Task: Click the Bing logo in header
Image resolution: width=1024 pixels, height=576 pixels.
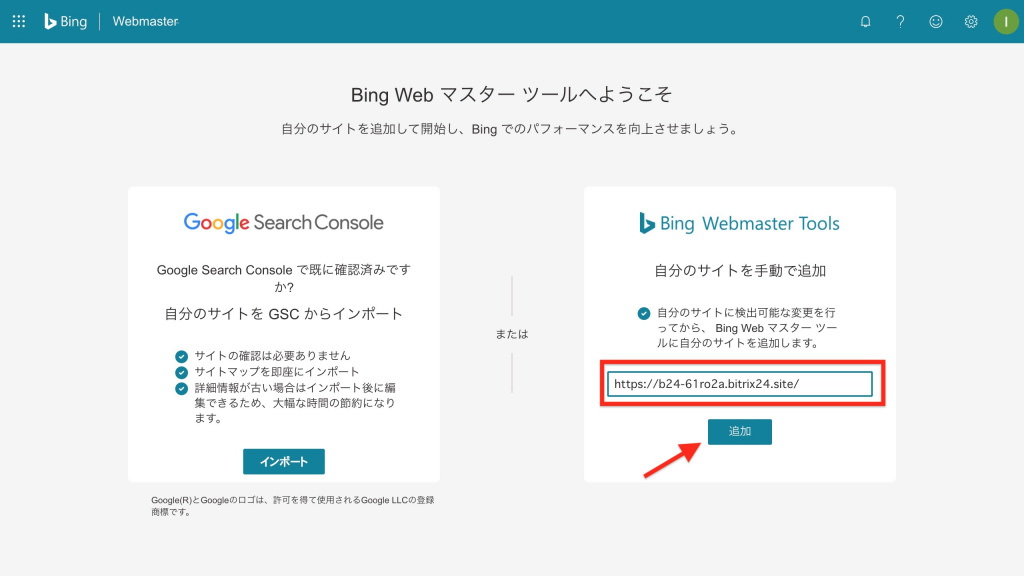Action: click(65, 22)
